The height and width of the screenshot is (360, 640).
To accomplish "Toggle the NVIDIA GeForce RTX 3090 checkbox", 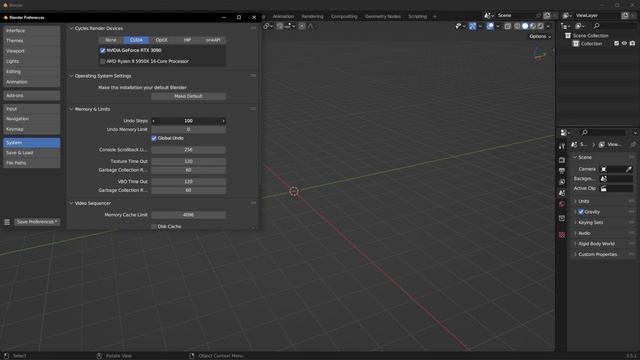I will coord(102,51).
